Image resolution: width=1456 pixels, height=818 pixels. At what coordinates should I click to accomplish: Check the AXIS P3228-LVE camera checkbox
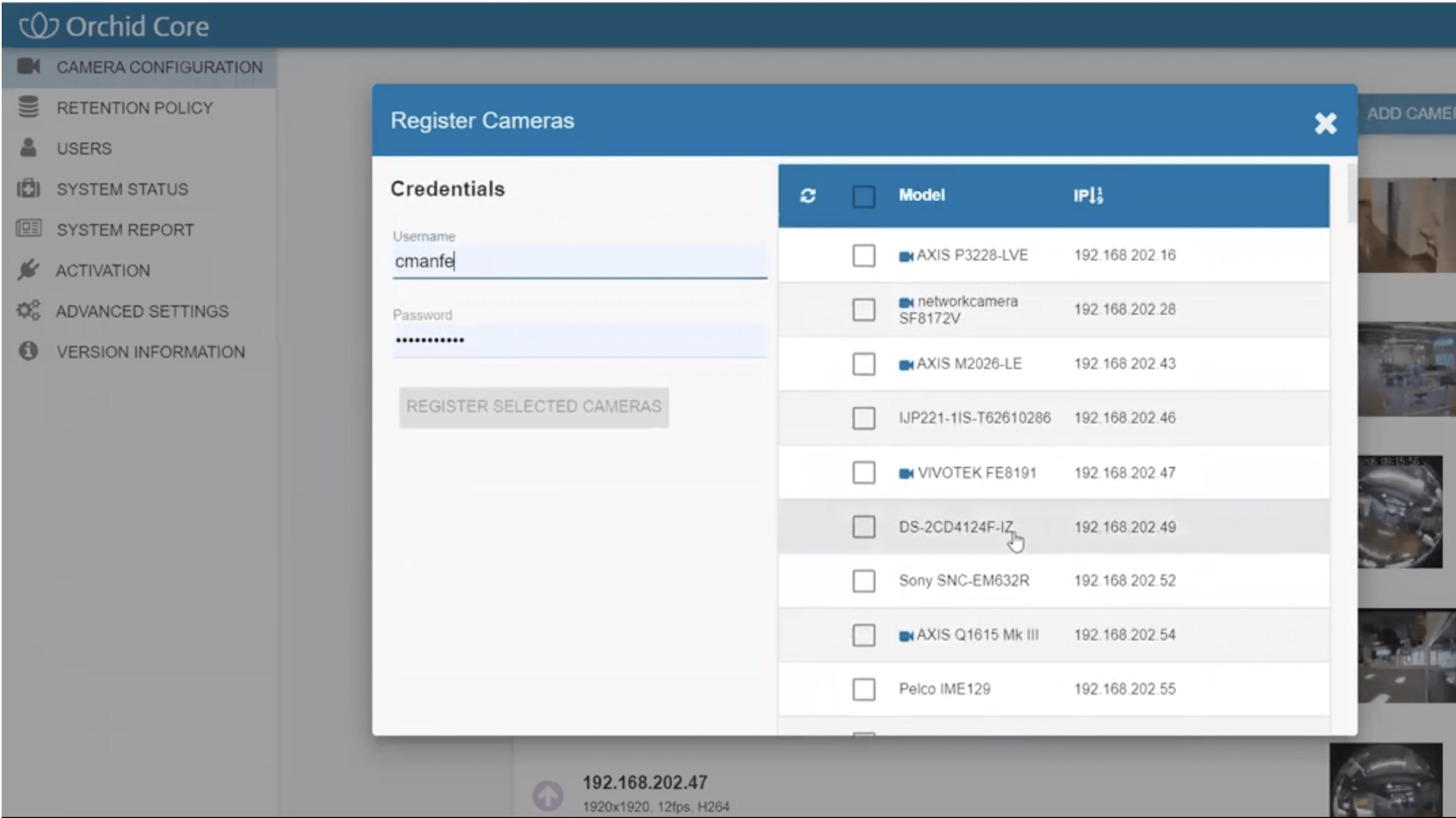[x=864, y=255]
